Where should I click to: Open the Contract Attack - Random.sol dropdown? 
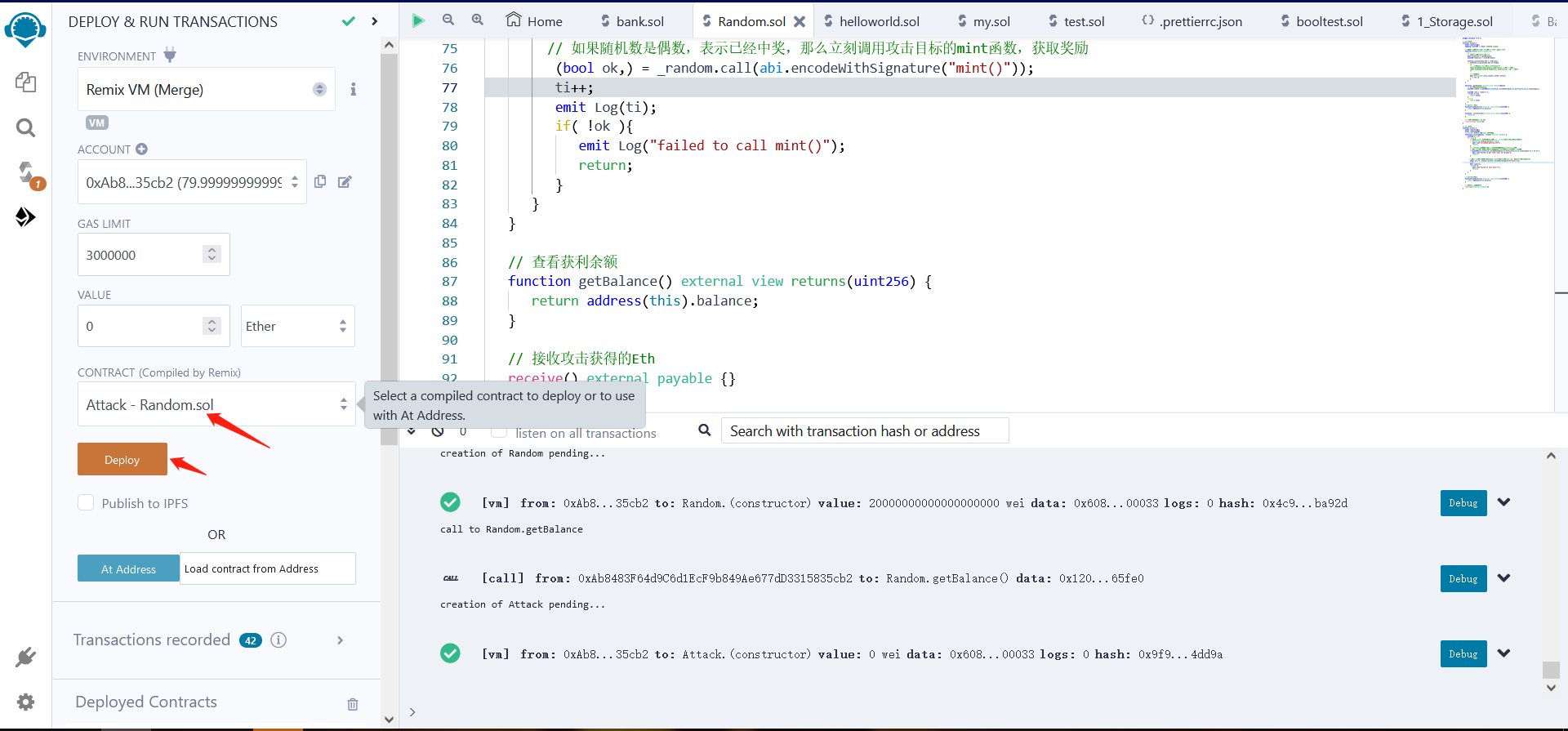[216, 404]
